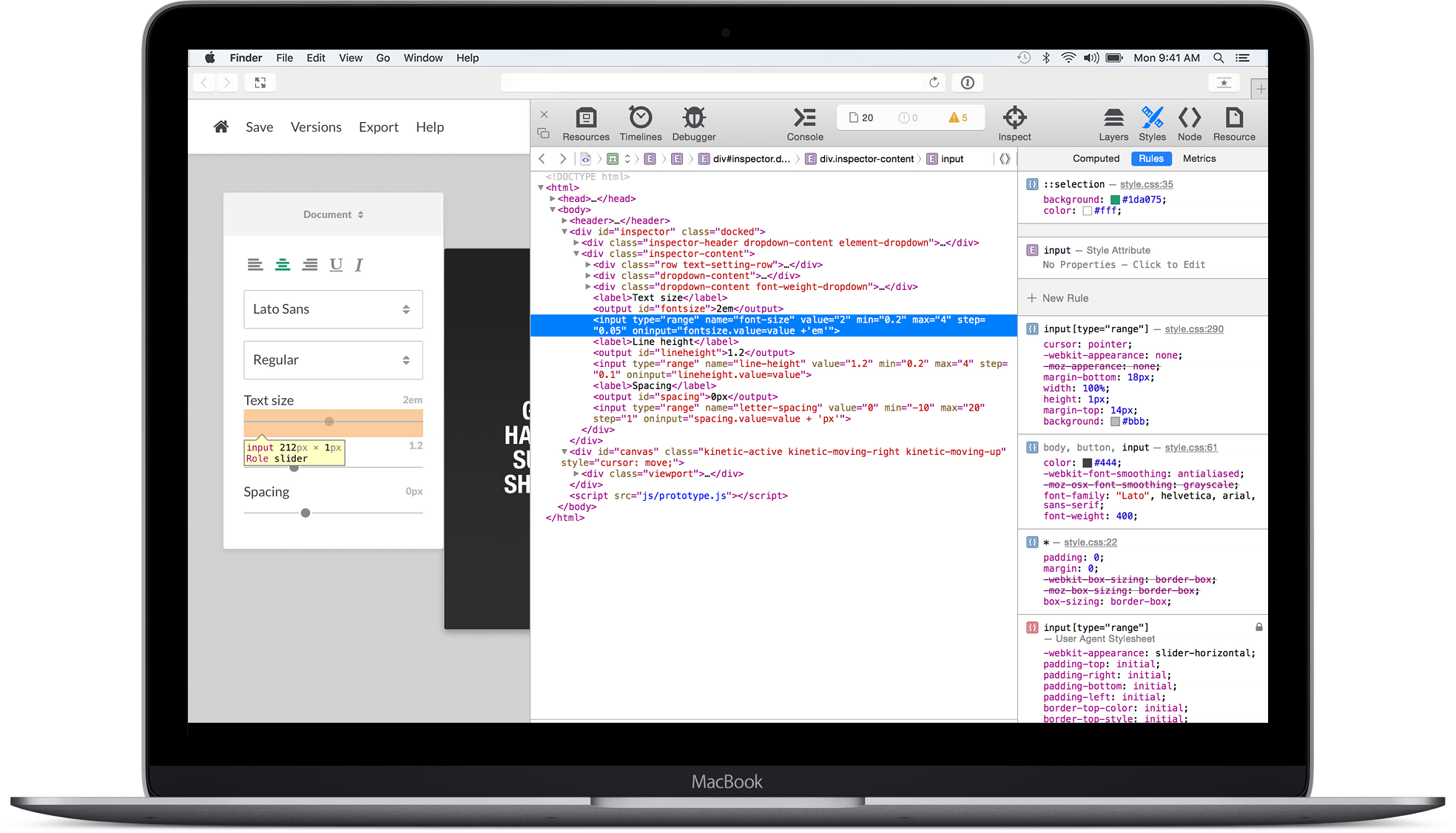Toggle underline formatting
Image resolution: width=1456 pixels, height=833 pixels.
tap(336, 264)
